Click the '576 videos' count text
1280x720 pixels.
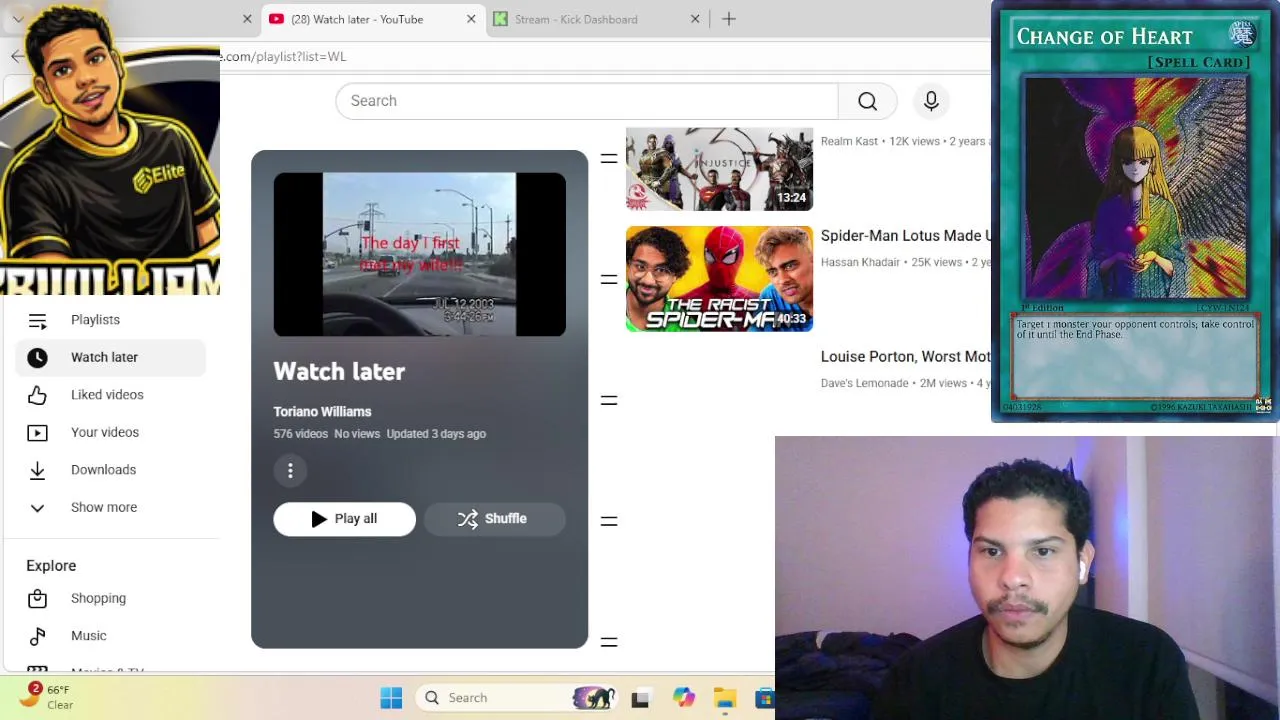[300, 434]
